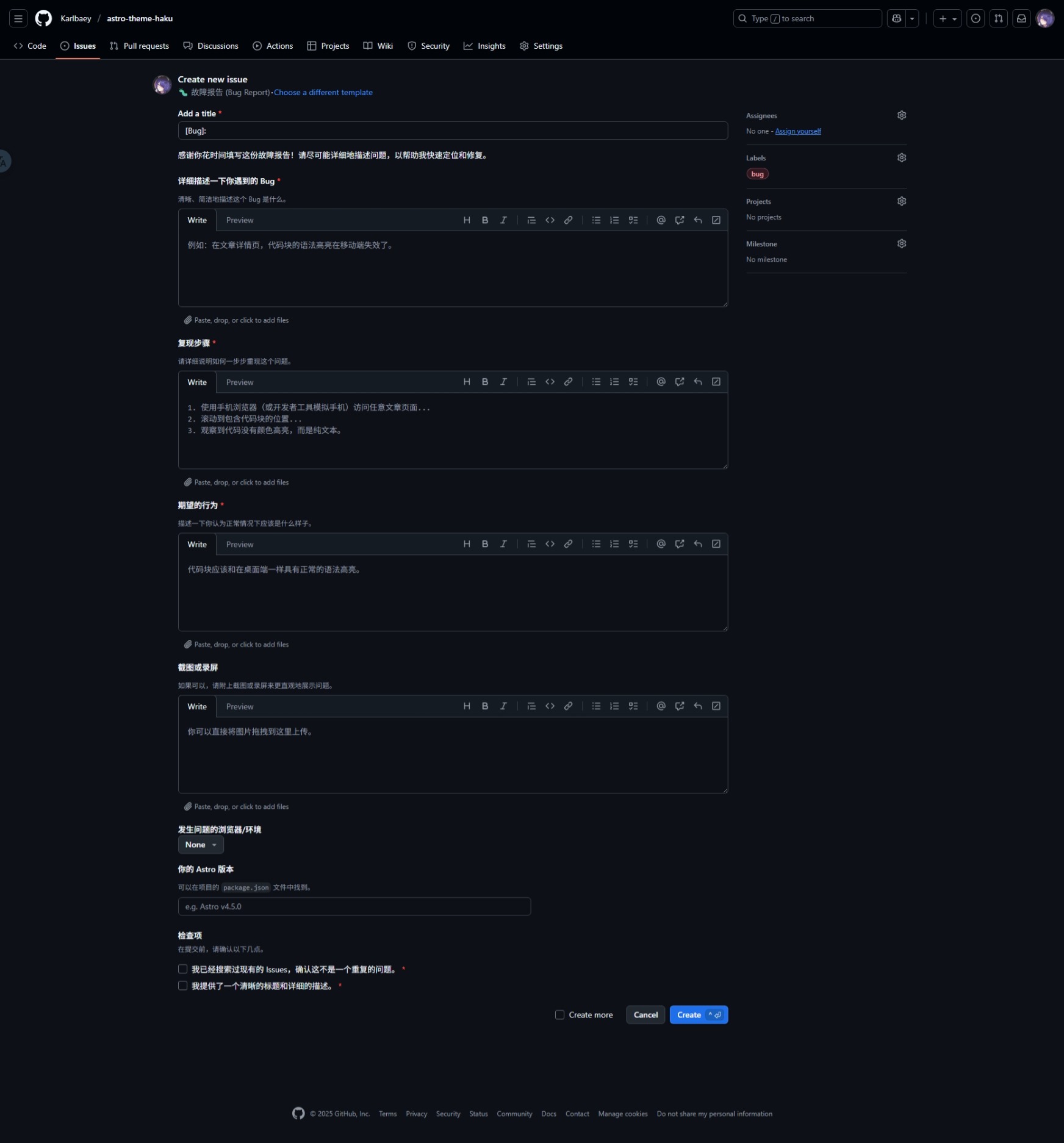Open the Copilot icon in header
The height and width of the screenshot is (1143, 1064).
pos(896,18)
